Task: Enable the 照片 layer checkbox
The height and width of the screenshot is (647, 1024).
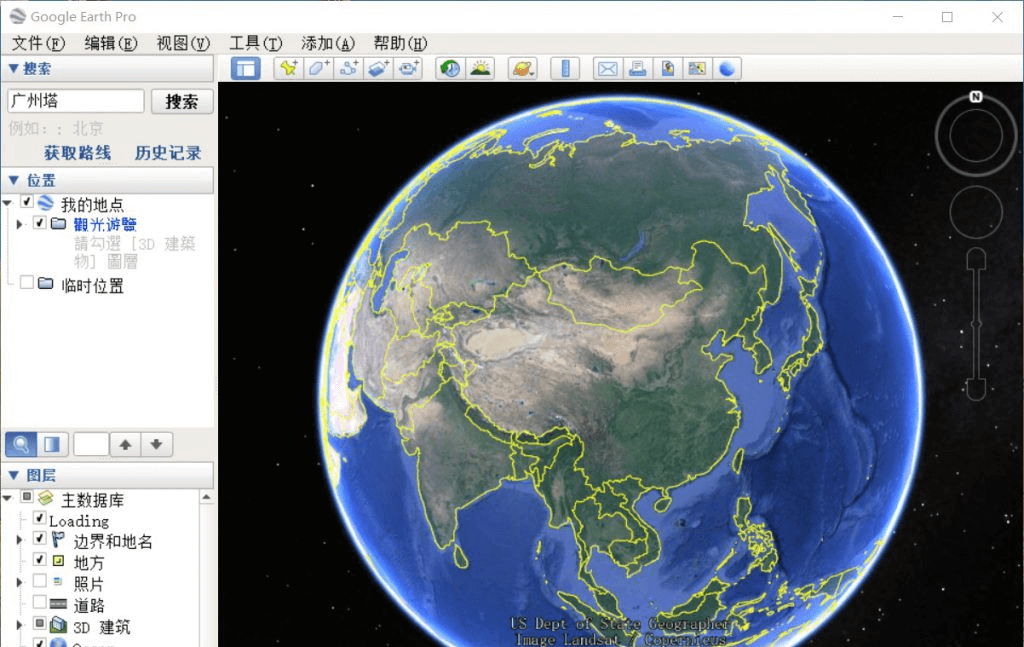Action: pos(40,580)
